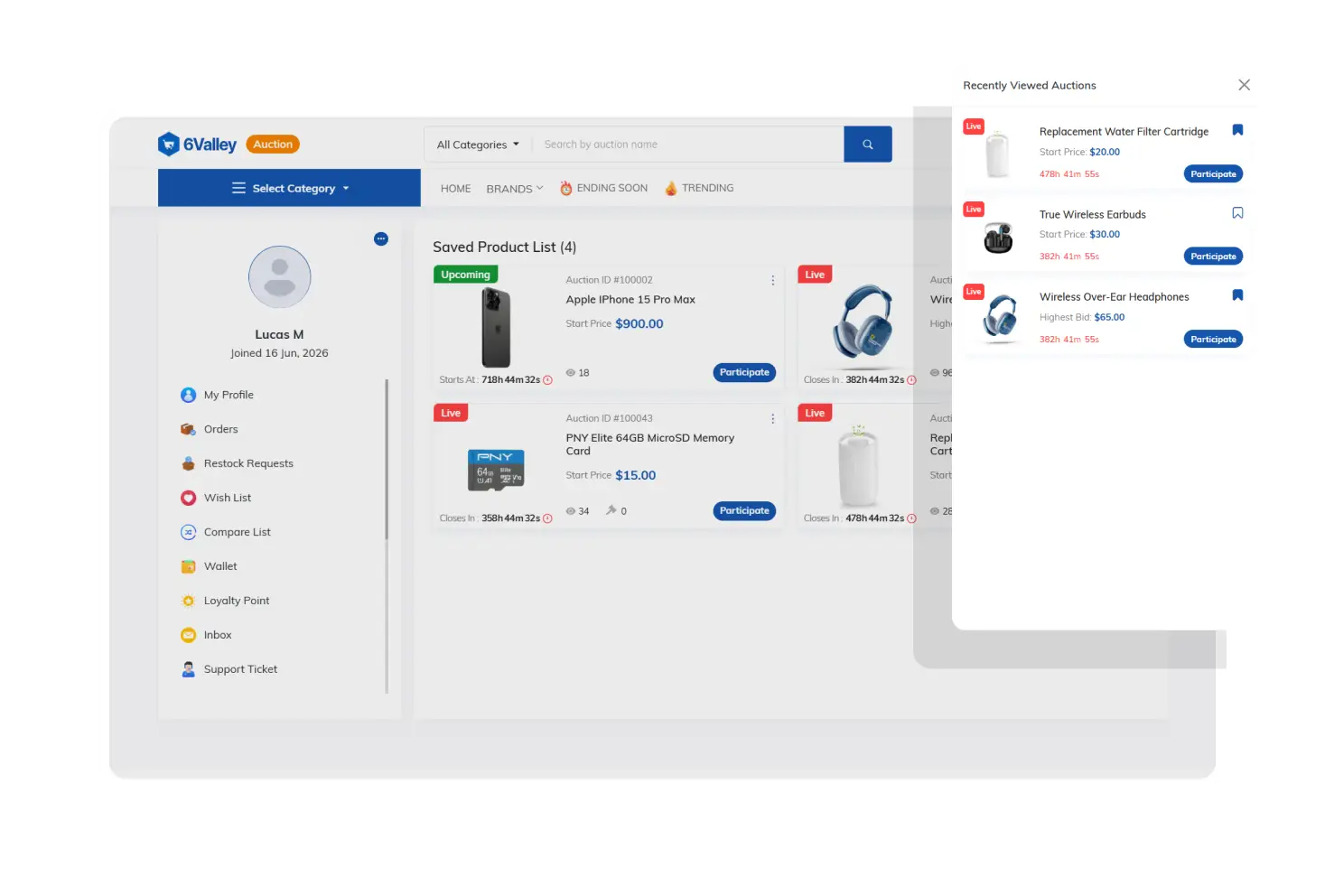
Task: Expand the Select Category menu
Action: [289, 188]
